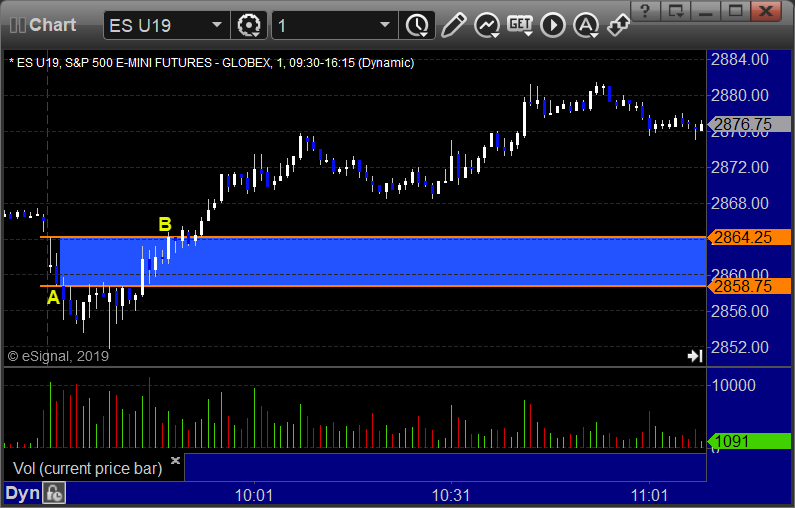Click the 10:31 time axis label

[x=451, y=495]
